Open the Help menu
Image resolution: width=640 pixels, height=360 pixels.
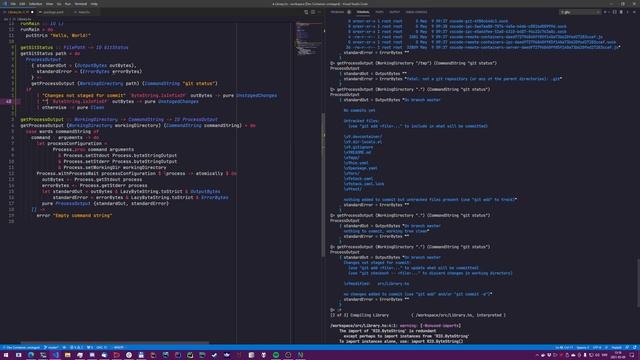pos(94,4)
